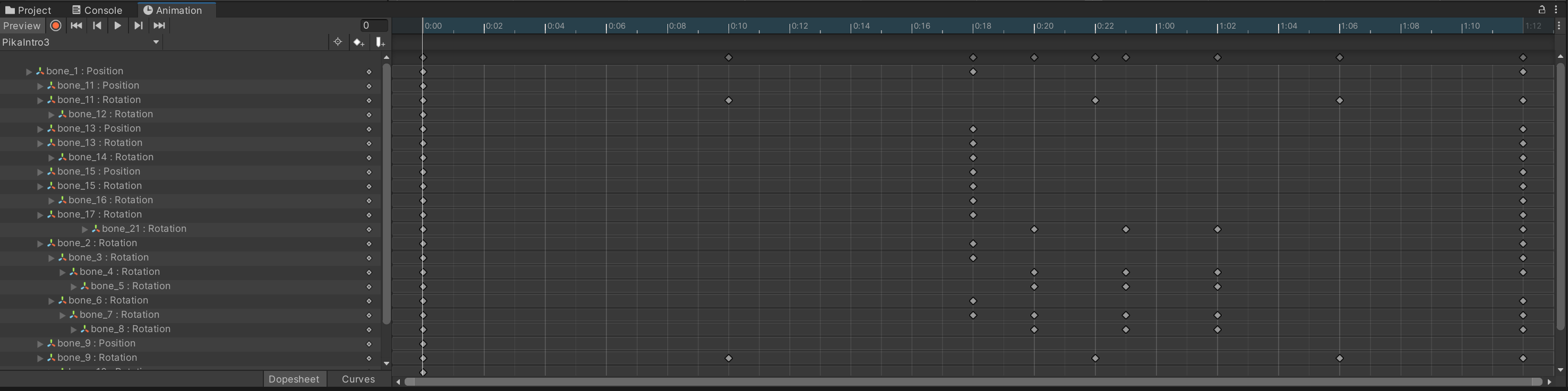Click keyframe diamond icon for bone_1 : Position

[x=369, y=72]
